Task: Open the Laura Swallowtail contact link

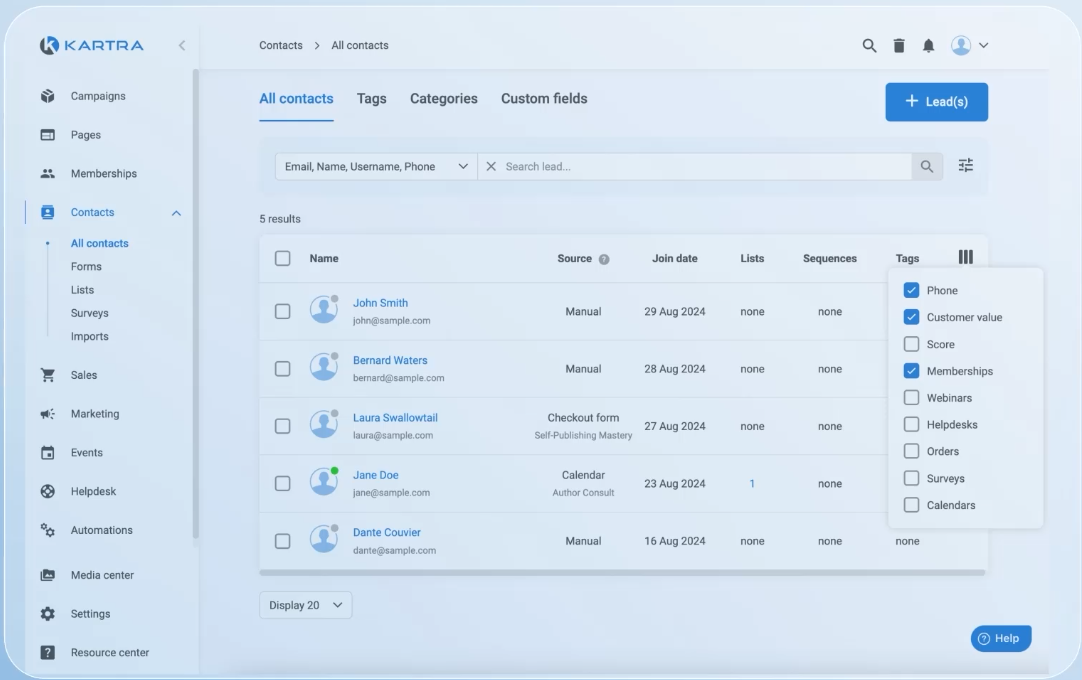Action: 395,418
